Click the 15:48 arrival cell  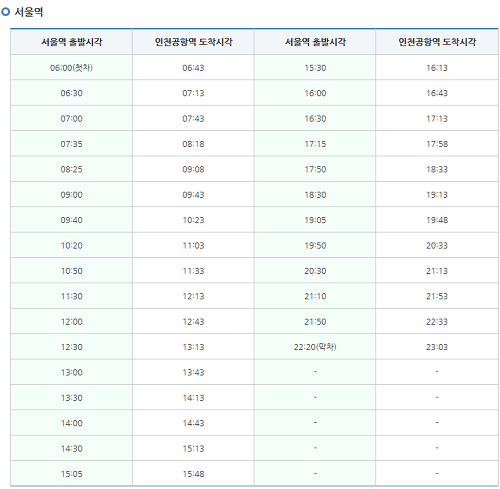pyautogui.click(x=193, y=474)
